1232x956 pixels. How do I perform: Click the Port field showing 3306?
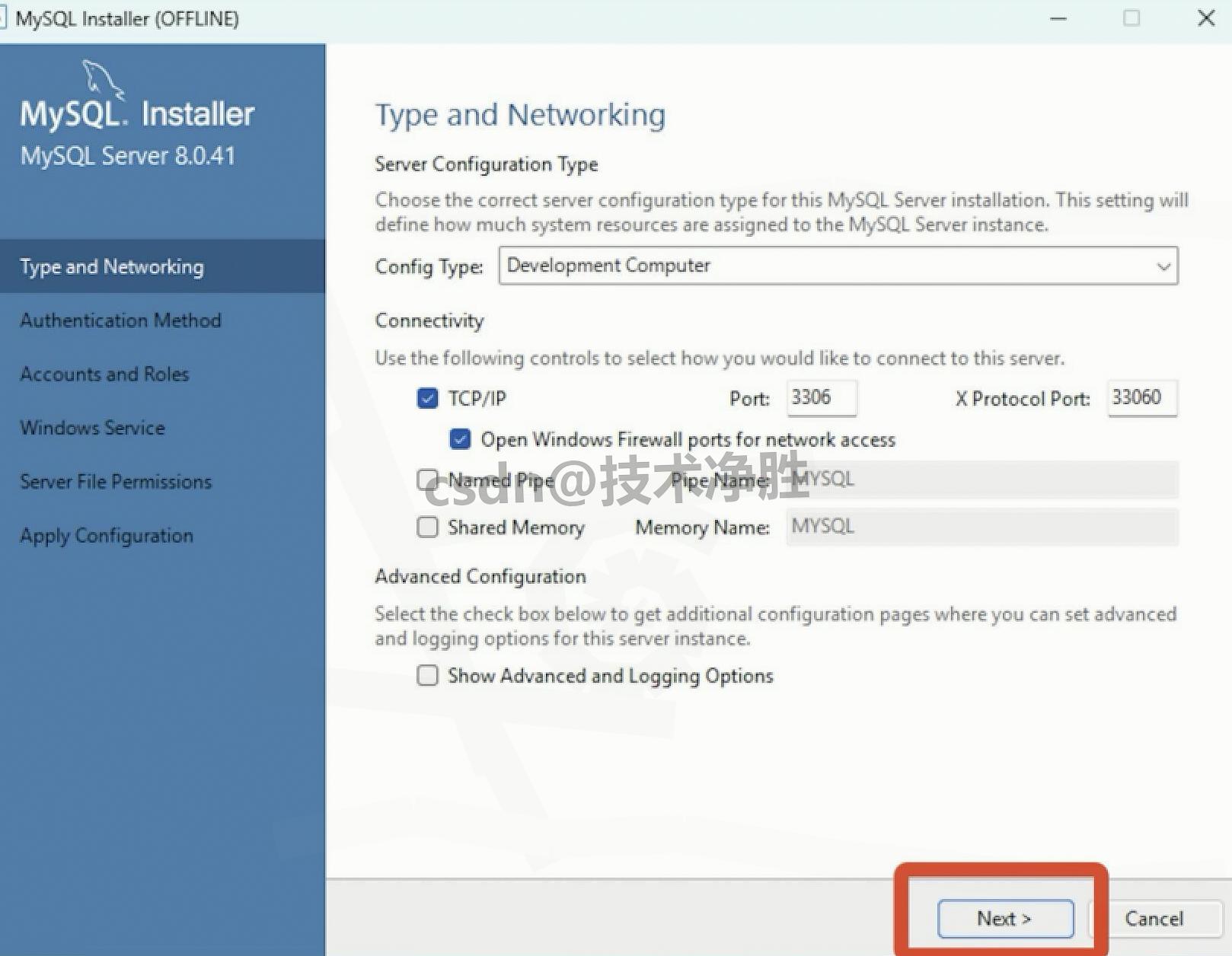(822, 398)
